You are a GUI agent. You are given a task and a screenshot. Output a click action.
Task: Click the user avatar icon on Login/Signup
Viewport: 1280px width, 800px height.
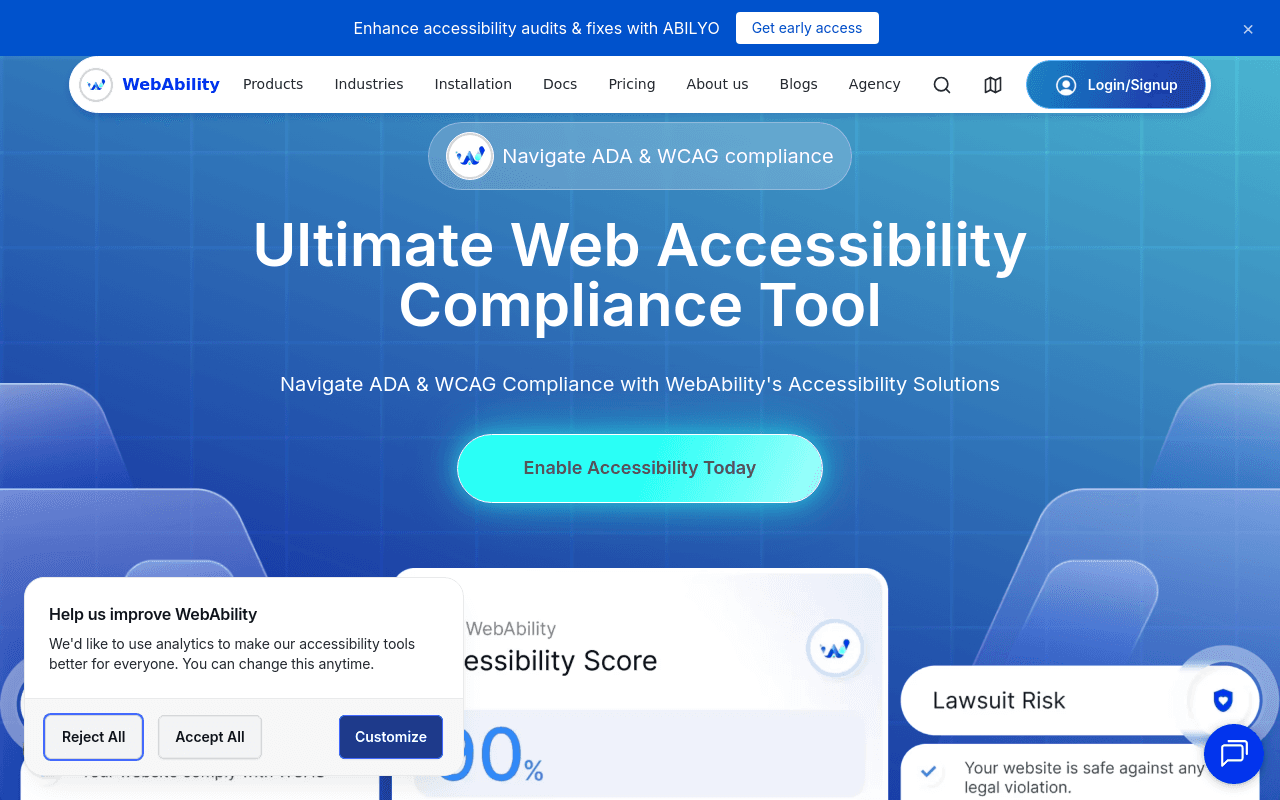tap(1066, 85)
